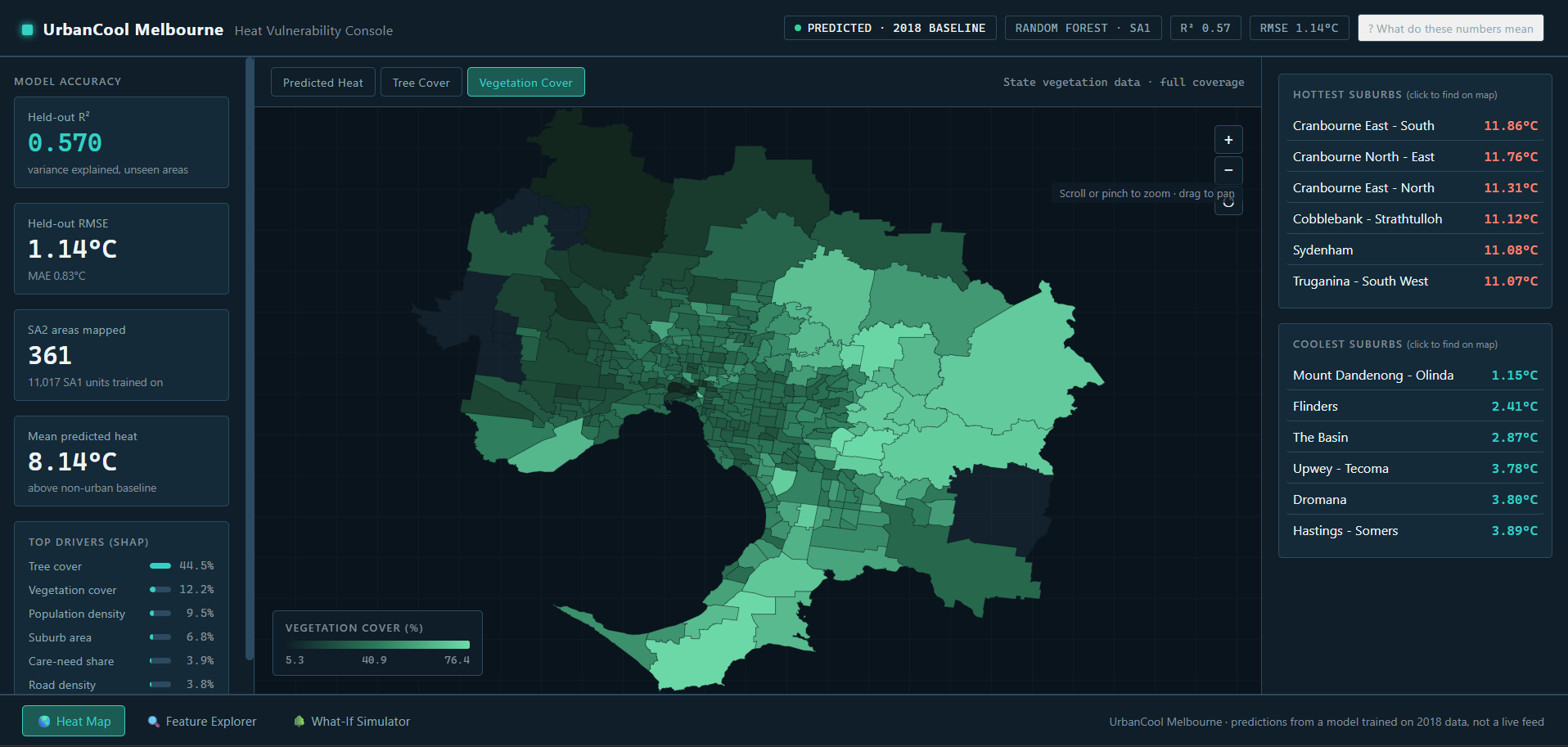1568x747 pixels.
Task: Select the Vegetation Cover layer tab
Action: 525,82
